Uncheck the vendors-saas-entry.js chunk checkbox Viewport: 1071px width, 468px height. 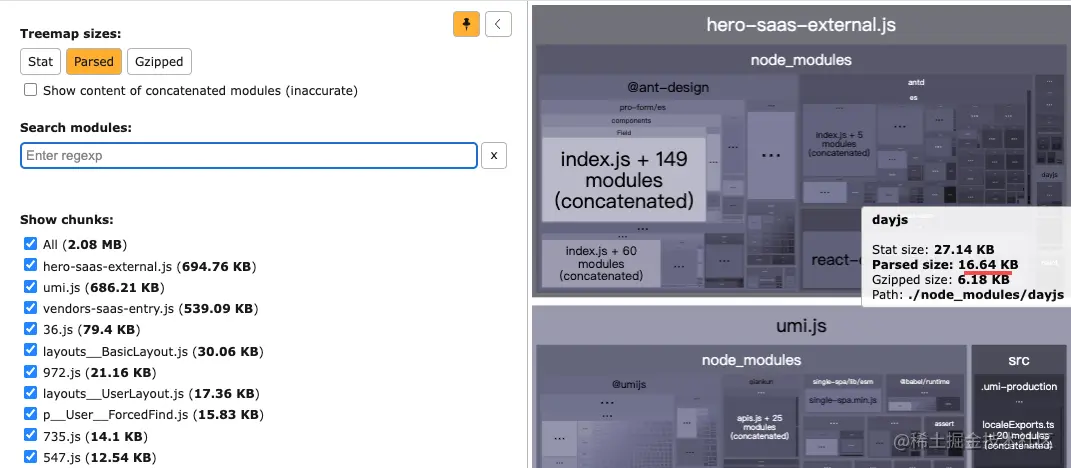pyautogui.click(x=30, y=307)
